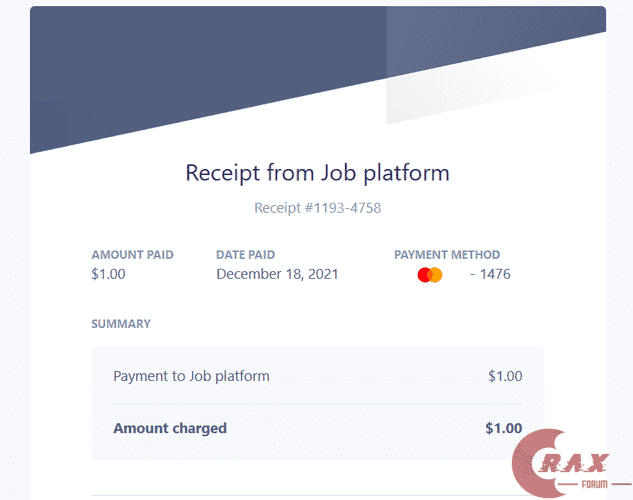Click the DATE PAID label
633x500 pixels.
click(x=245, y=255)
